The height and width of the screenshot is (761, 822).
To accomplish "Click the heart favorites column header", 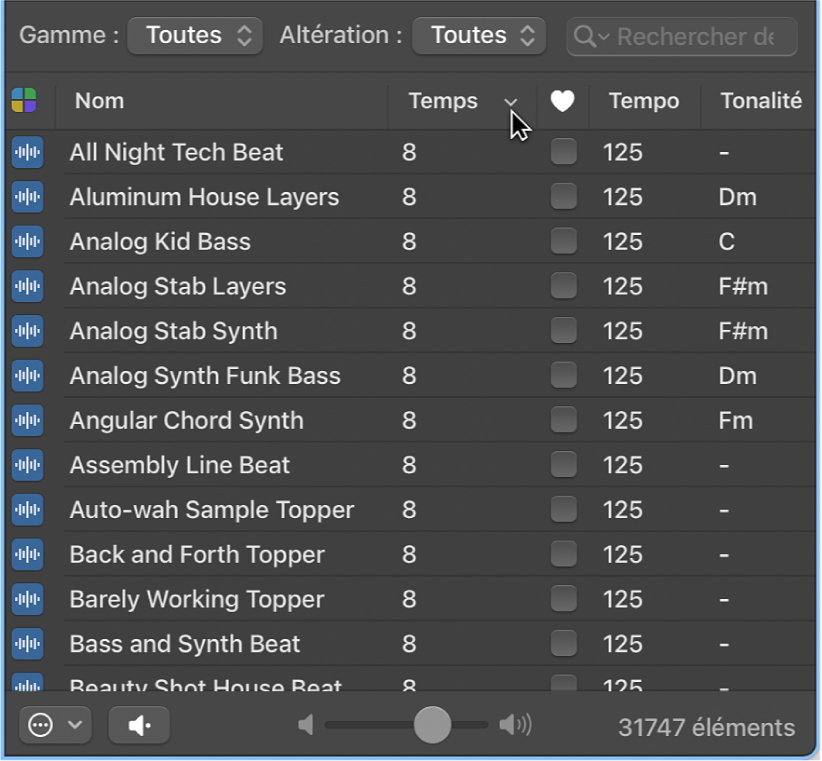I will tap(563, 101).
